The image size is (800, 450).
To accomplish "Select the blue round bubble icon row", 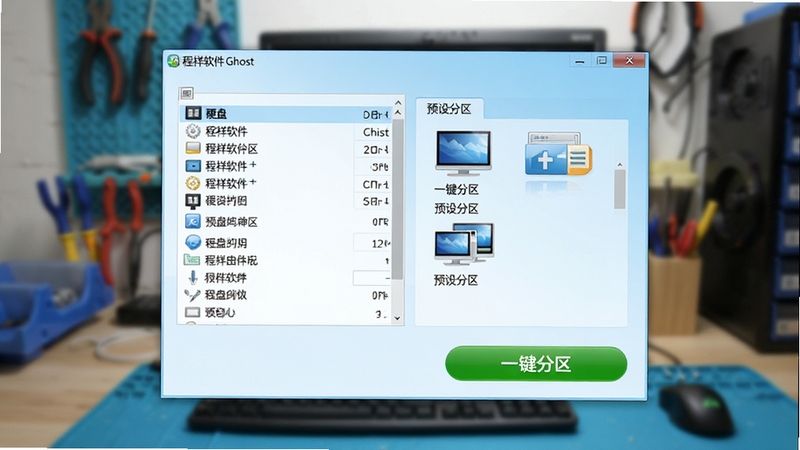I will 193,242.
